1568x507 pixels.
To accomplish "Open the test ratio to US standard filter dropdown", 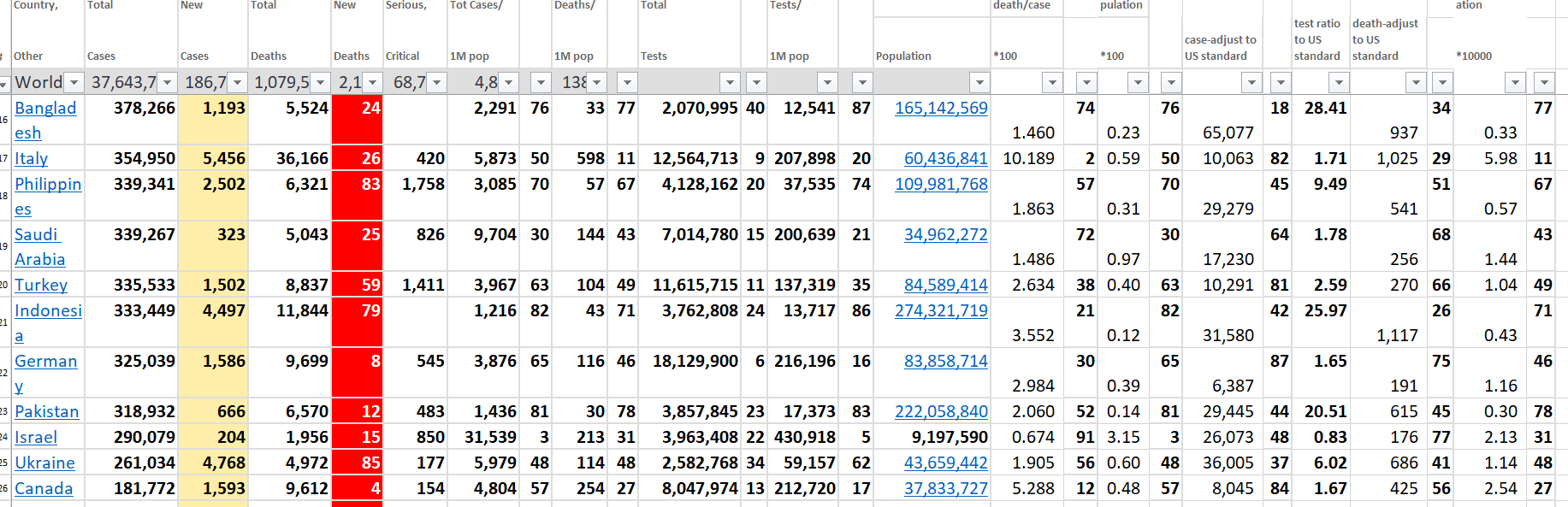I will pyautogui.click(x=1339, y=83).
